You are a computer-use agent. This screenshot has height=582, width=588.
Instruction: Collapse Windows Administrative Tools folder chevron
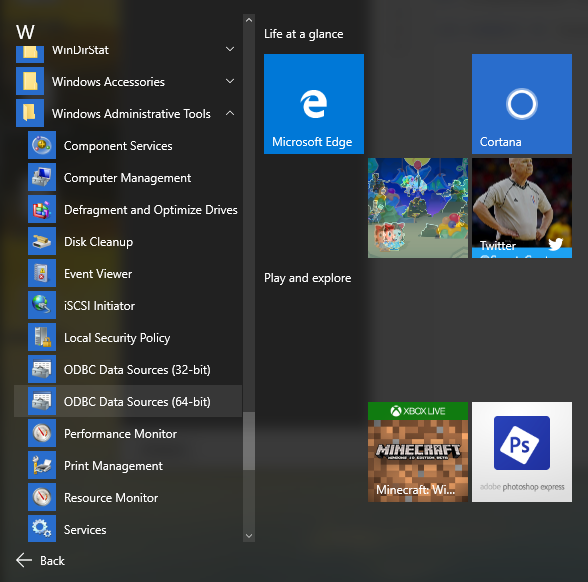pos(230,113)
